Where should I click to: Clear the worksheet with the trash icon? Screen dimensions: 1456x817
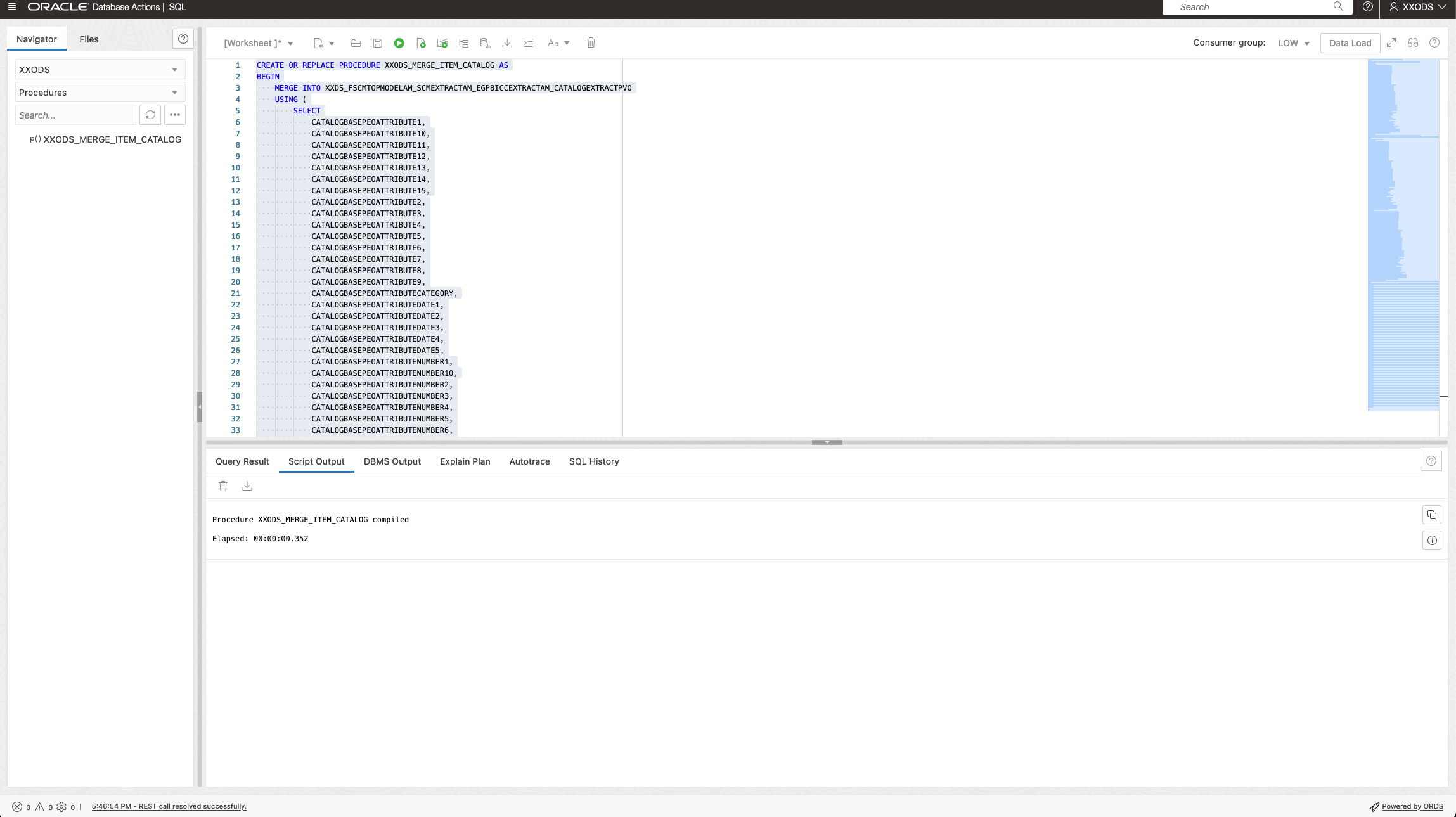click(590, 42)
